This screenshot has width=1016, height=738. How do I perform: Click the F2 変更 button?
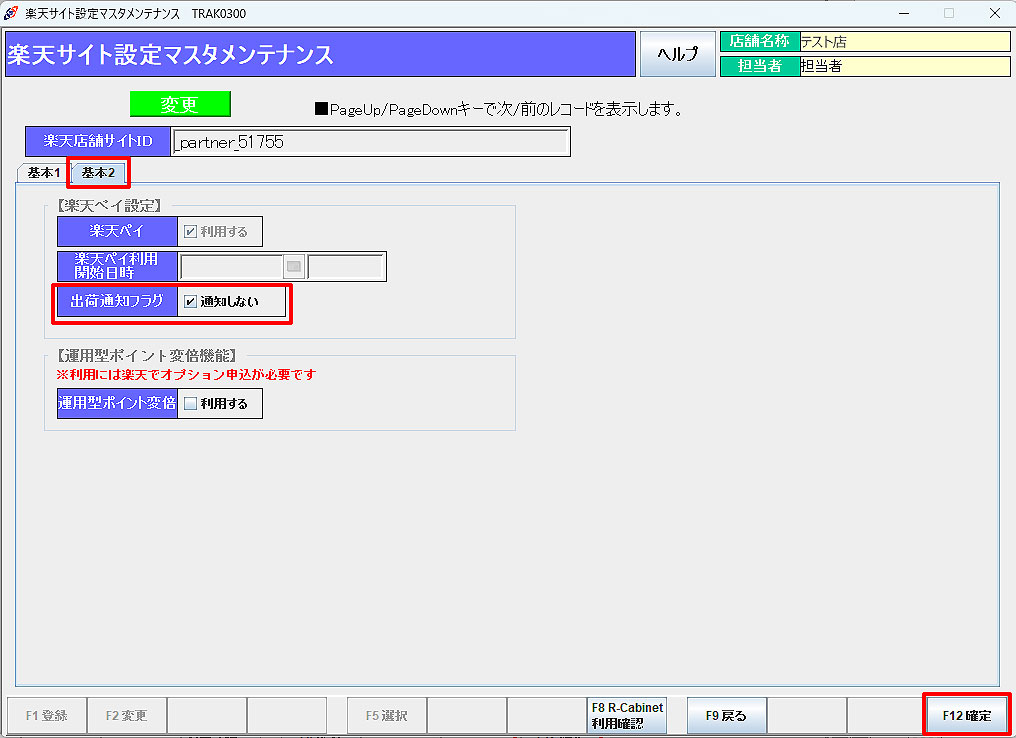126,715
